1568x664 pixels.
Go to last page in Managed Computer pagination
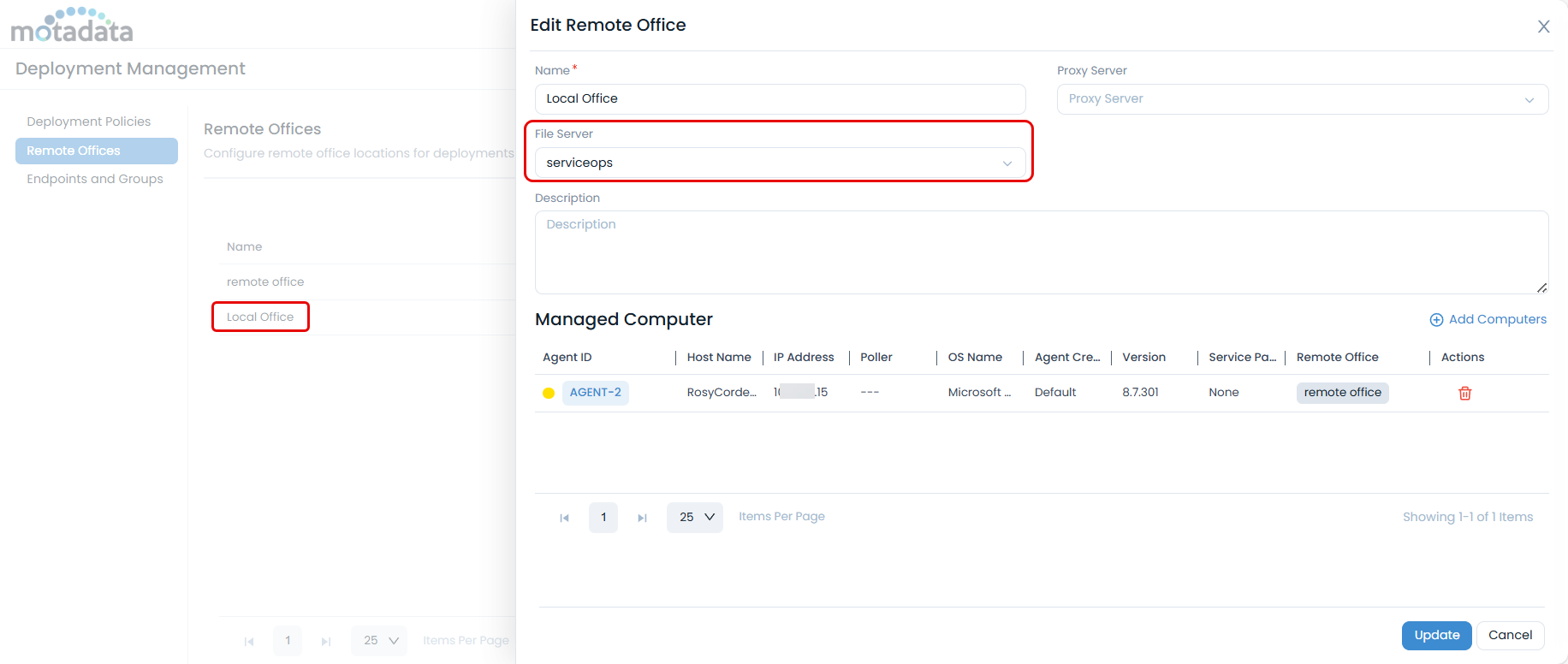(x=642, y=518)
